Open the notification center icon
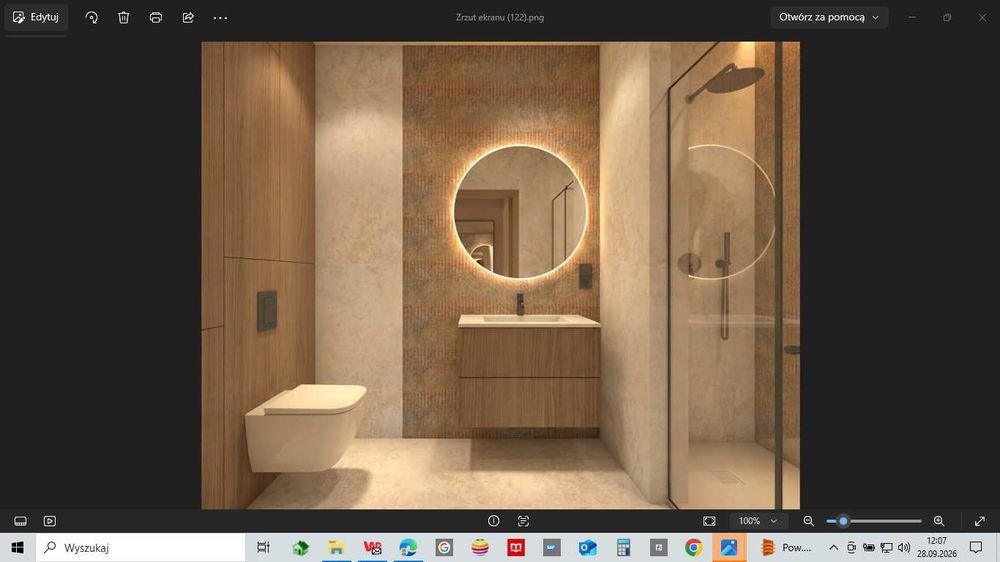The width and height of the screenshot is (1000, 562). (976, 547)
